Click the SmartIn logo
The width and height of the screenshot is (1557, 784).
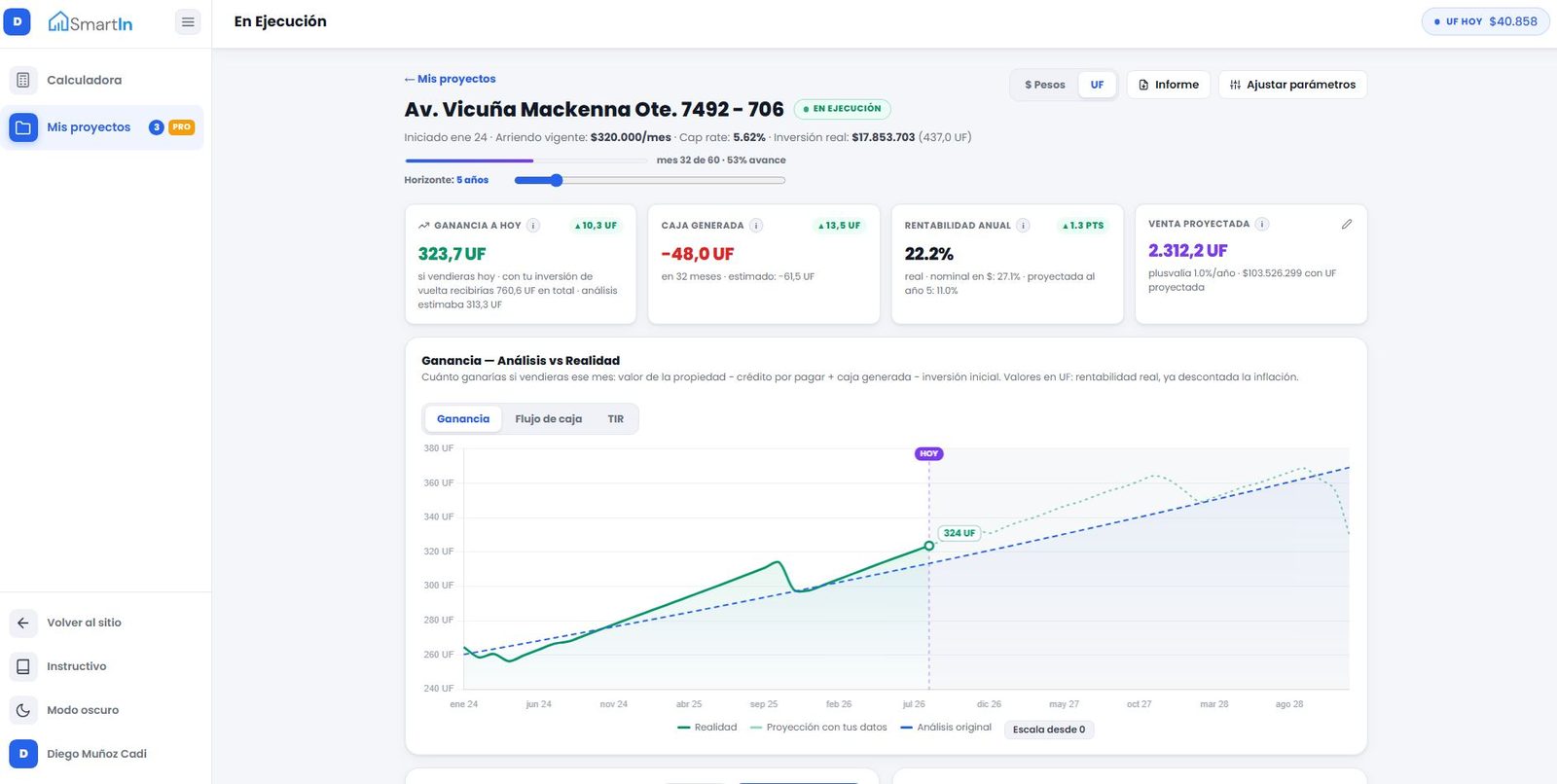[x=91, y=21]
